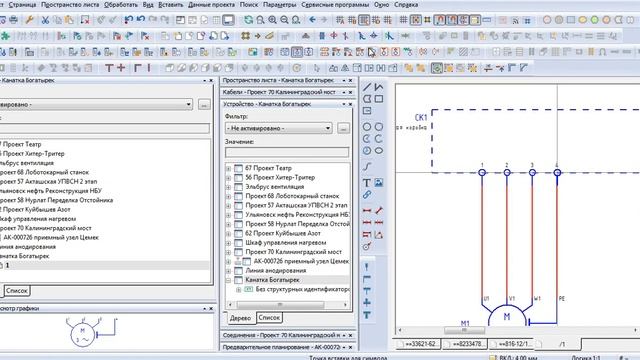Expand the Эльбрус вентиляция tree node
This screenshot has width=640, height=360.
(x=229, y=187)
